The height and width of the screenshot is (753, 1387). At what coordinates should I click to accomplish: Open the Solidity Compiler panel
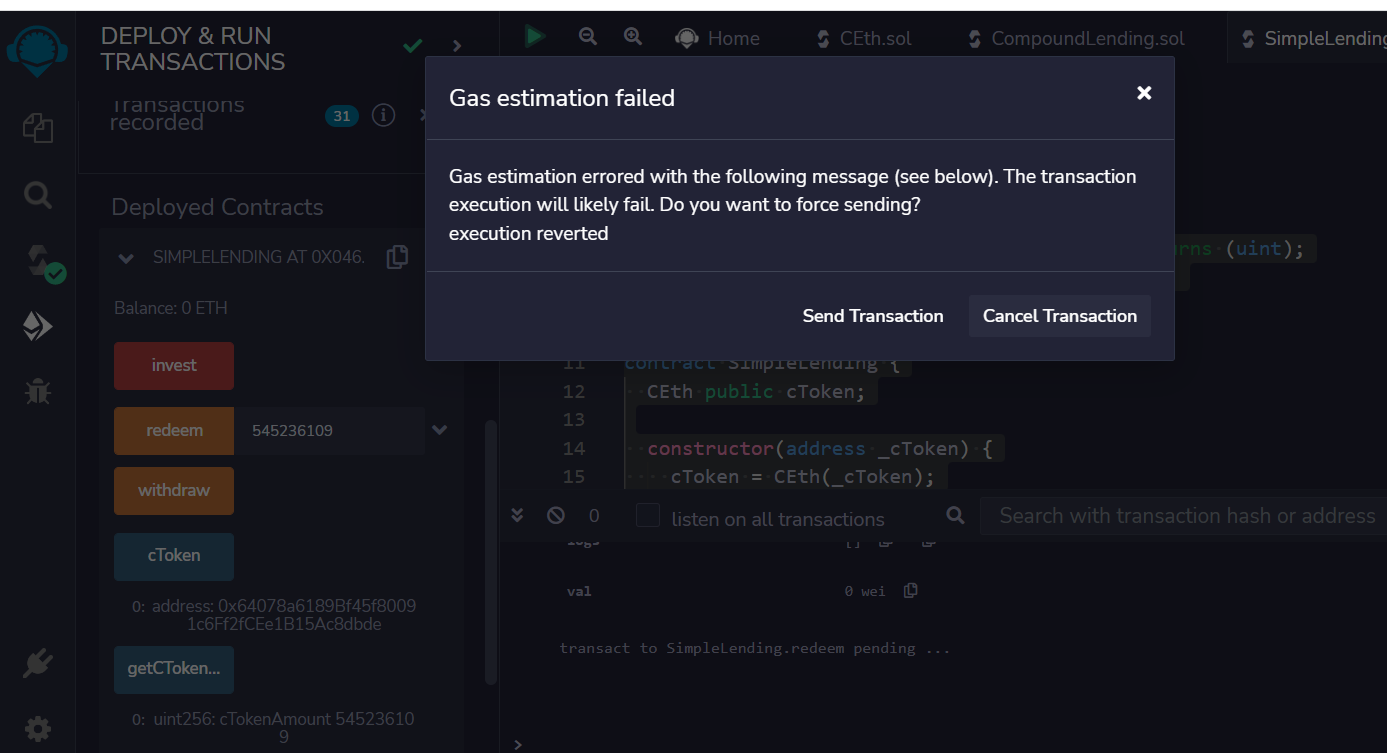(37, 260)
